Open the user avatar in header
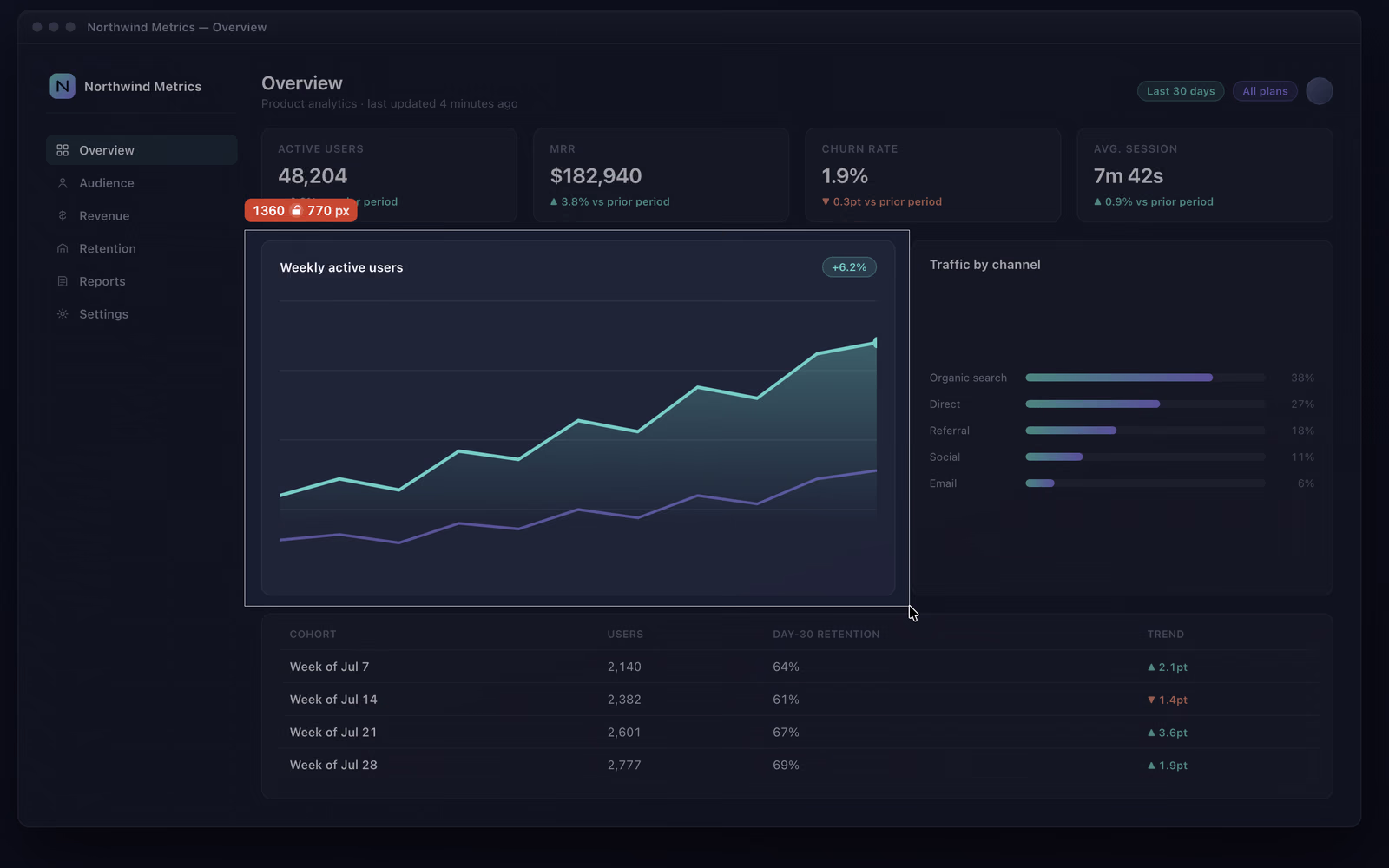1389x868 pixels. (1320, 91)
